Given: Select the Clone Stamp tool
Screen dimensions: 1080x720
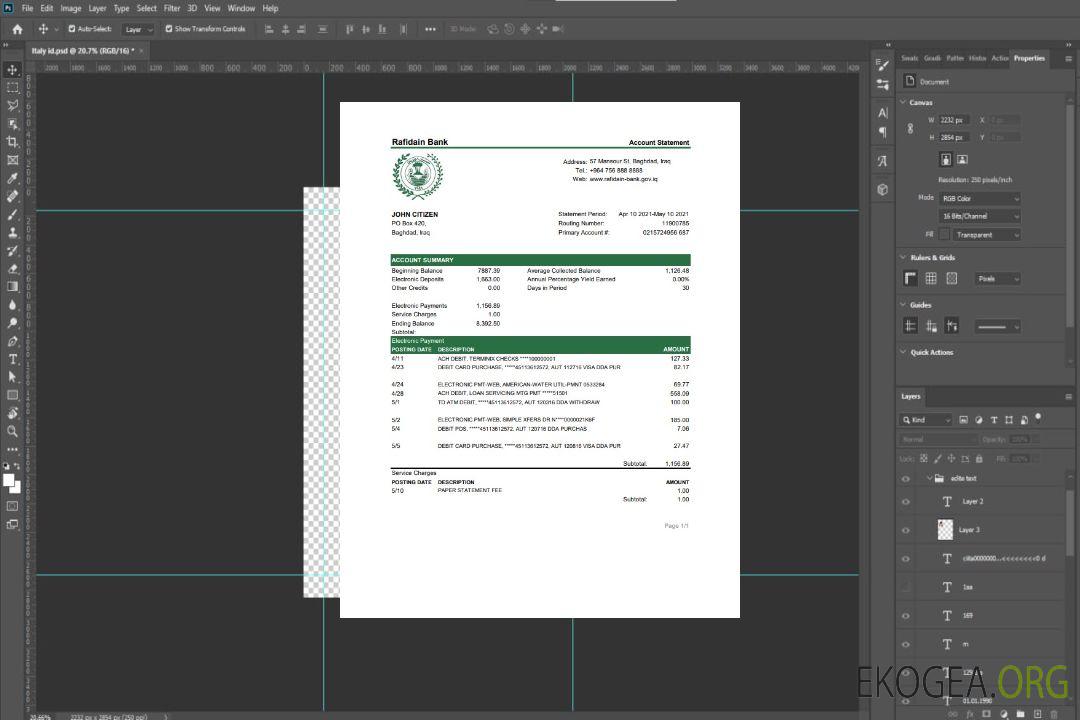Looking at the screenshot, I should (12, 232).
